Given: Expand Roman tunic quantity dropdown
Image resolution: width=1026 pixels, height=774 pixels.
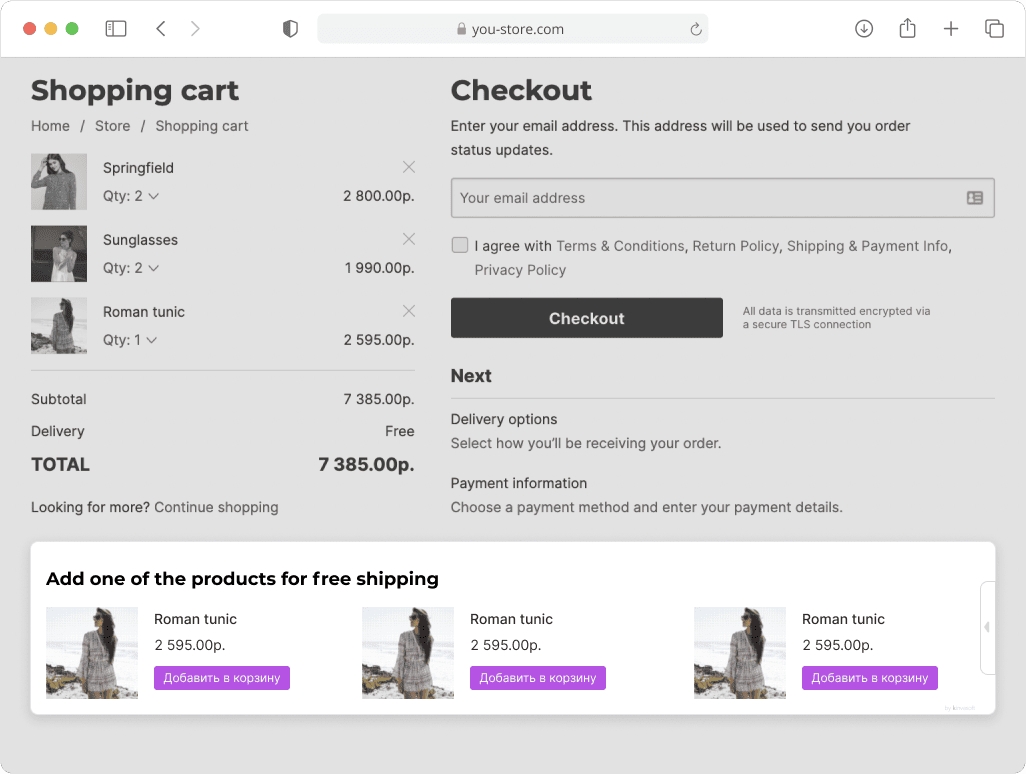Looking at the screenshot, I should click(x=151, y=340).
